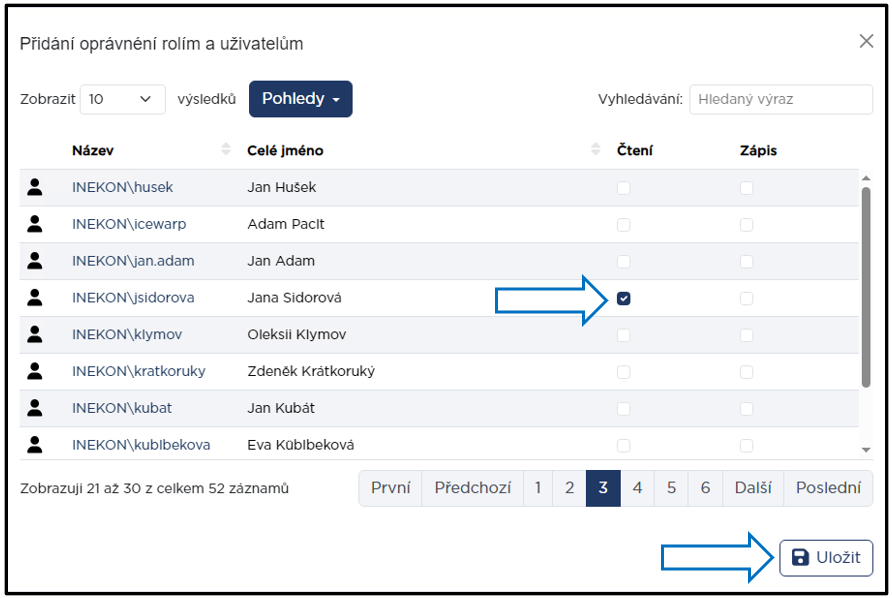This screenshot has width=892, height=598.
Task: Click the scrollbar up arrow
Action: click(866, 179)
